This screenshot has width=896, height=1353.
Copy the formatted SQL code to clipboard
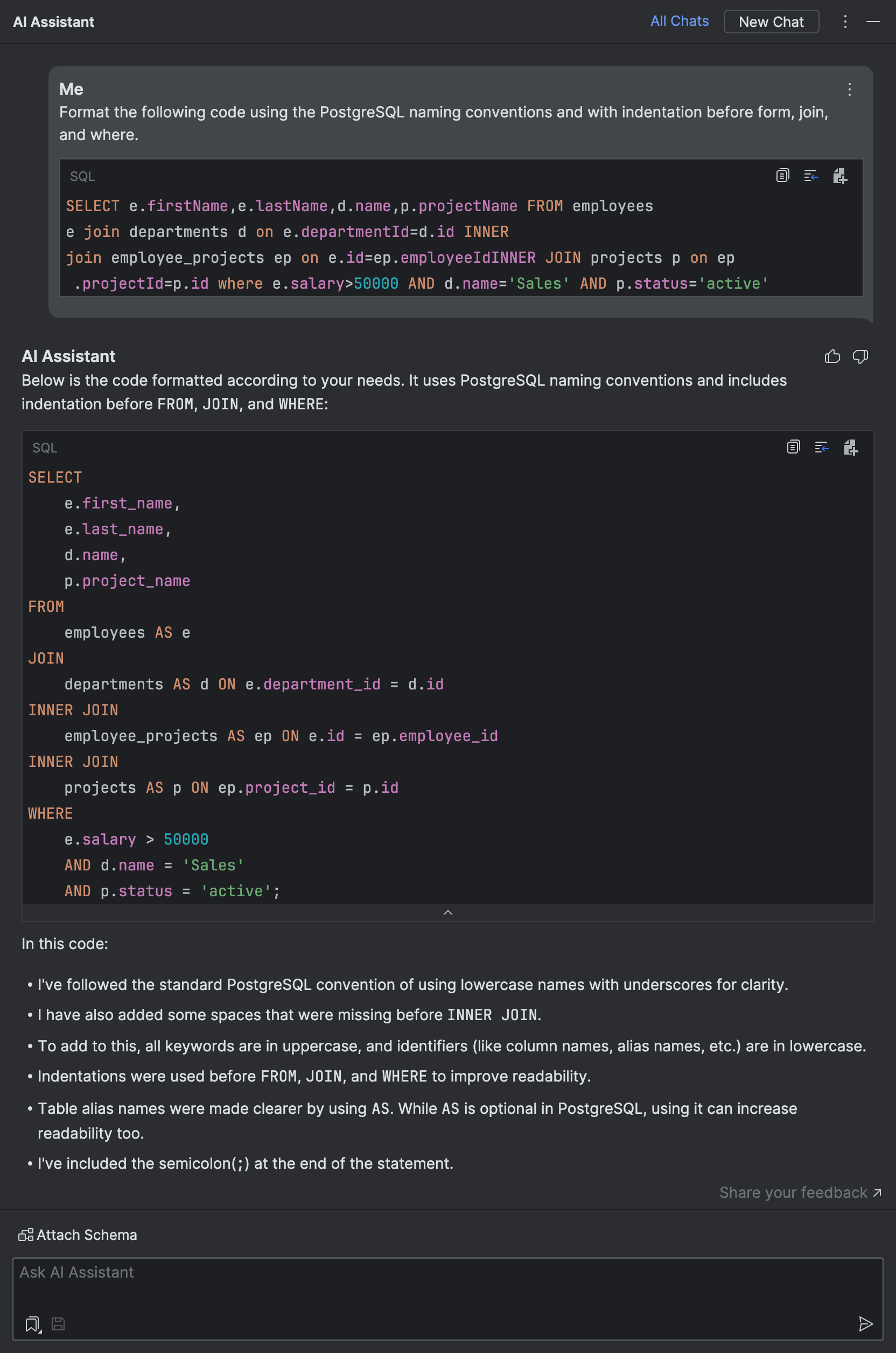click(x=793, y=448)
